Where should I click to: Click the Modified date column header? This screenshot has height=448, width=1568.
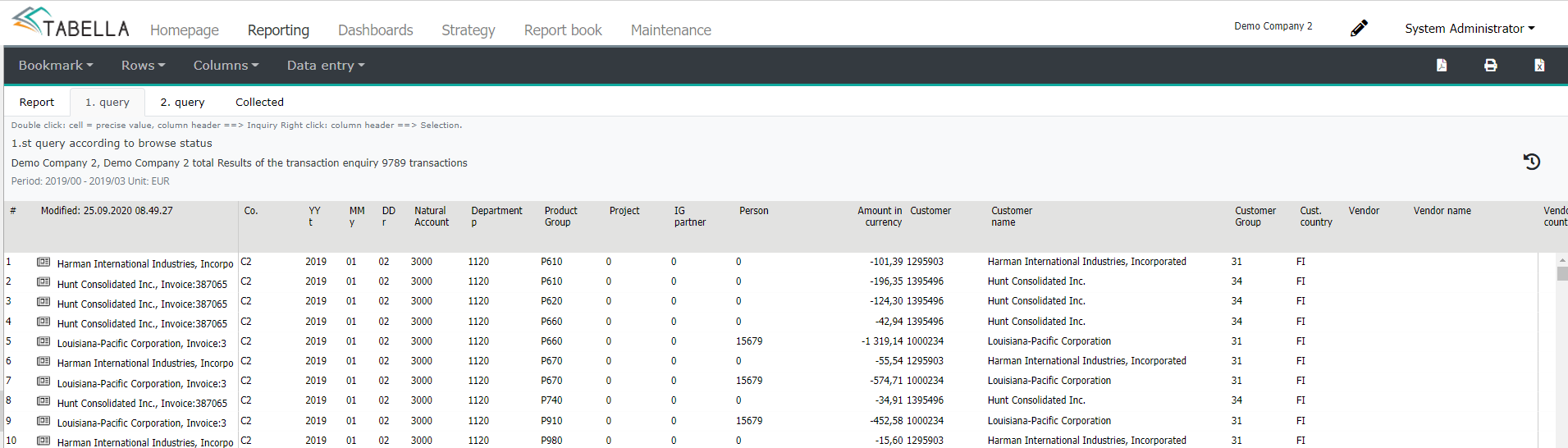coord(107,211)
